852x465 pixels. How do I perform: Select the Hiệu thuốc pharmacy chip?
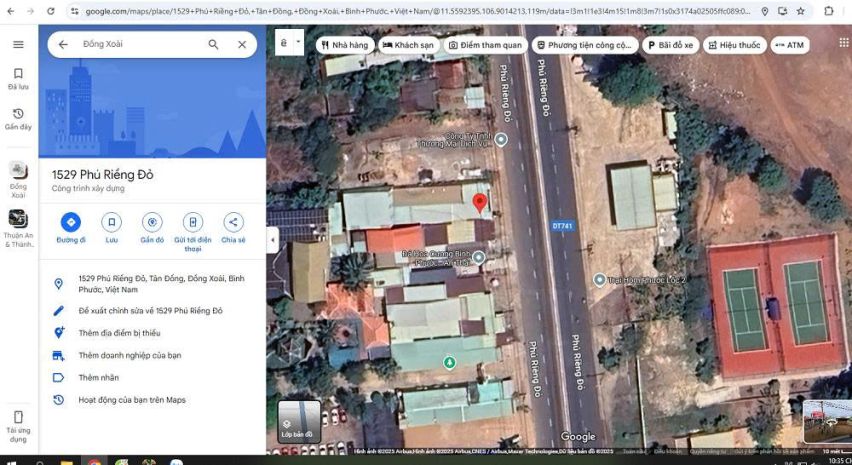click(735, 45)
